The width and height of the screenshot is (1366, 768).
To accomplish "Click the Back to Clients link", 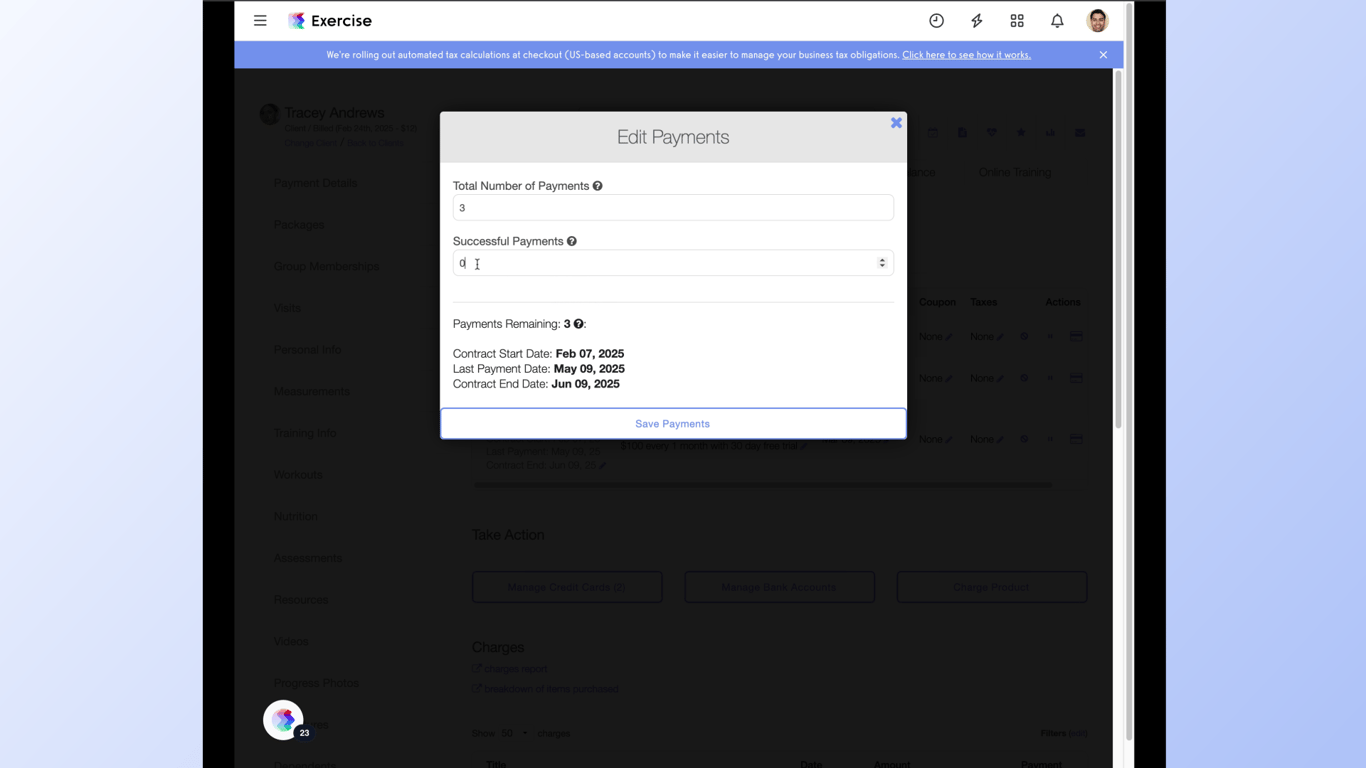I will point(375,143).
